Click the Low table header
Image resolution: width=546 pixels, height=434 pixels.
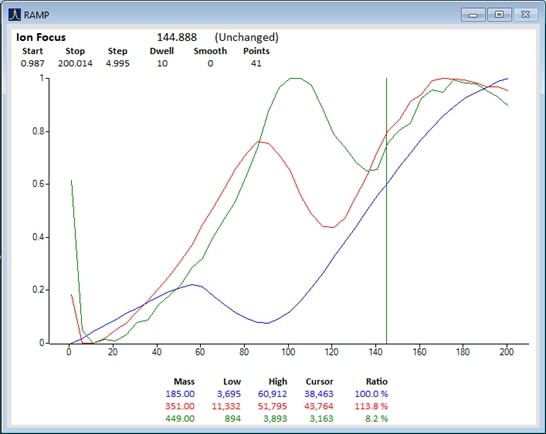(x=232, y=381)
